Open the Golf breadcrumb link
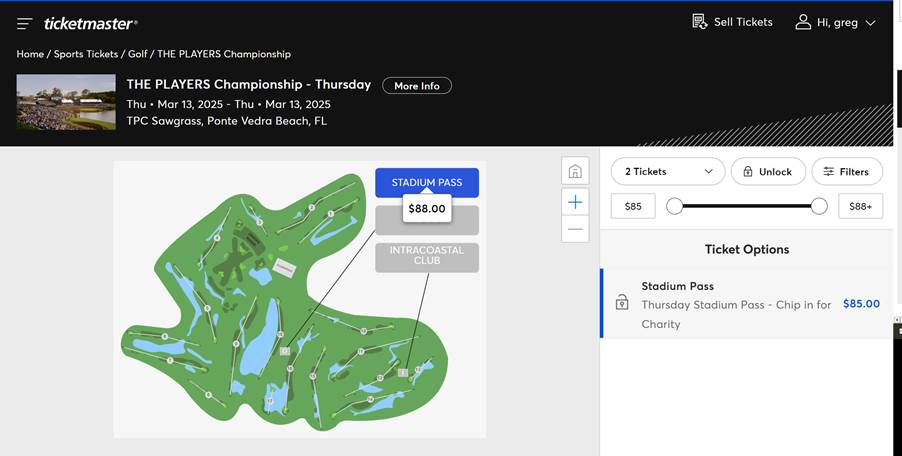 pyautogui.click(x=137, y=54)
